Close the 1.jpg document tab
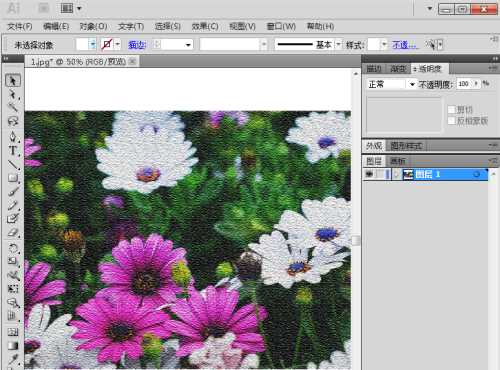 133,61
